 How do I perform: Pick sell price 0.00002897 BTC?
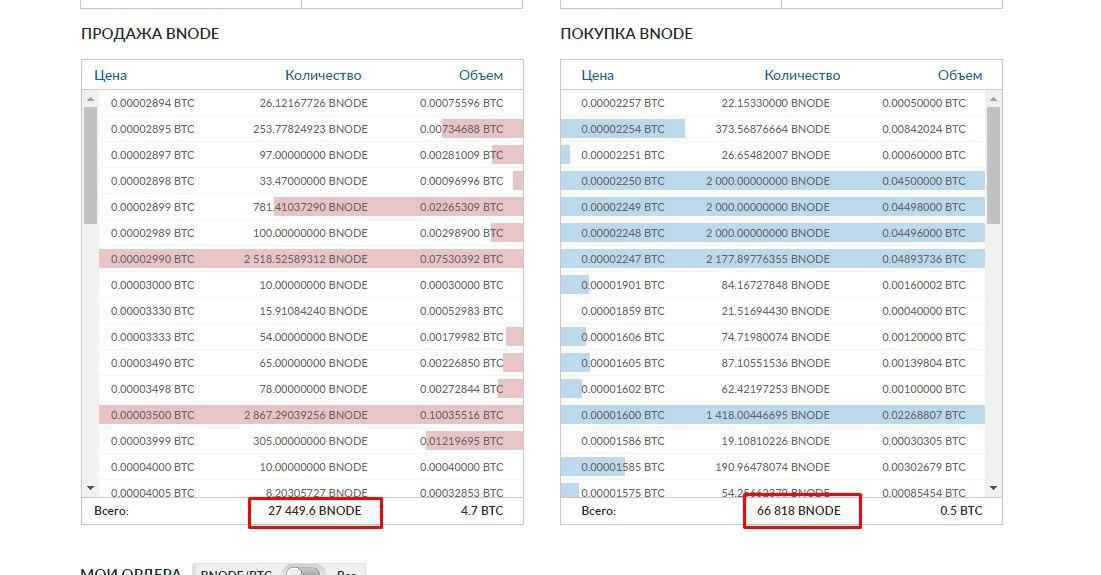pyautogui.click(x=152, y=155)
